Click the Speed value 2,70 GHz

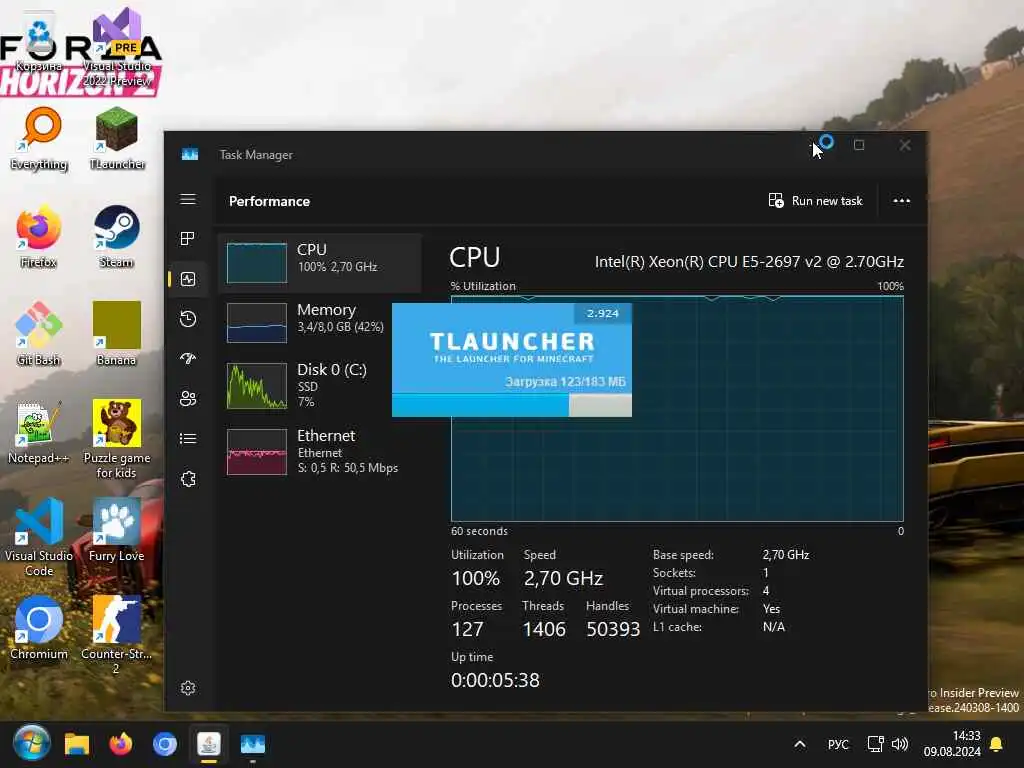tap(563, 578)
